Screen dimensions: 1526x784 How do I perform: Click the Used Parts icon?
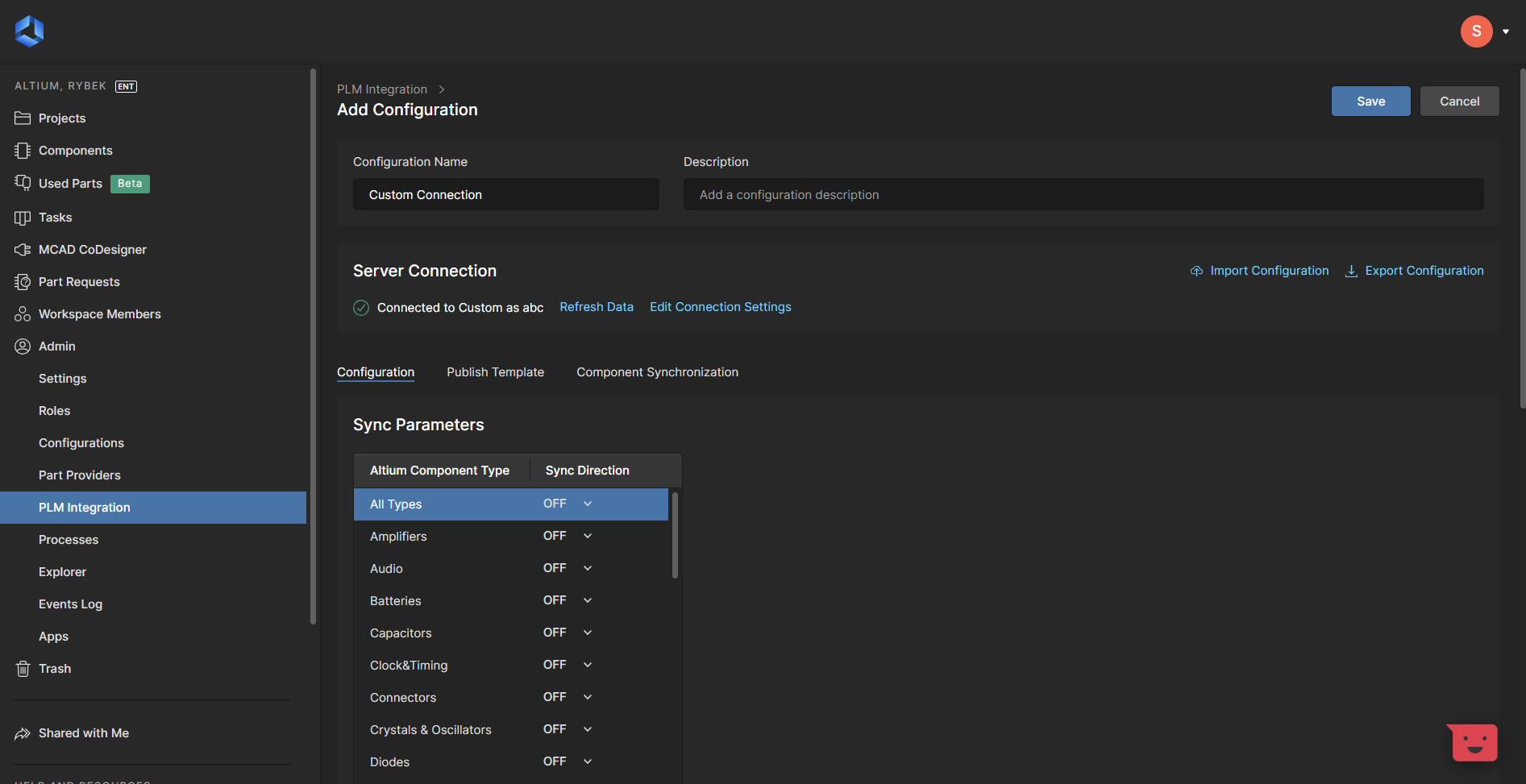point(23,183)
